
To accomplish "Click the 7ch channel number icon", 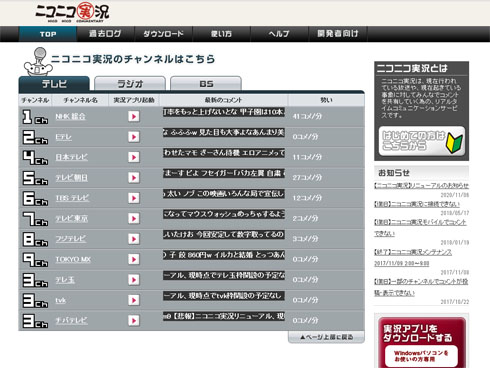I will pyautogui.click(x=35, y=219).
